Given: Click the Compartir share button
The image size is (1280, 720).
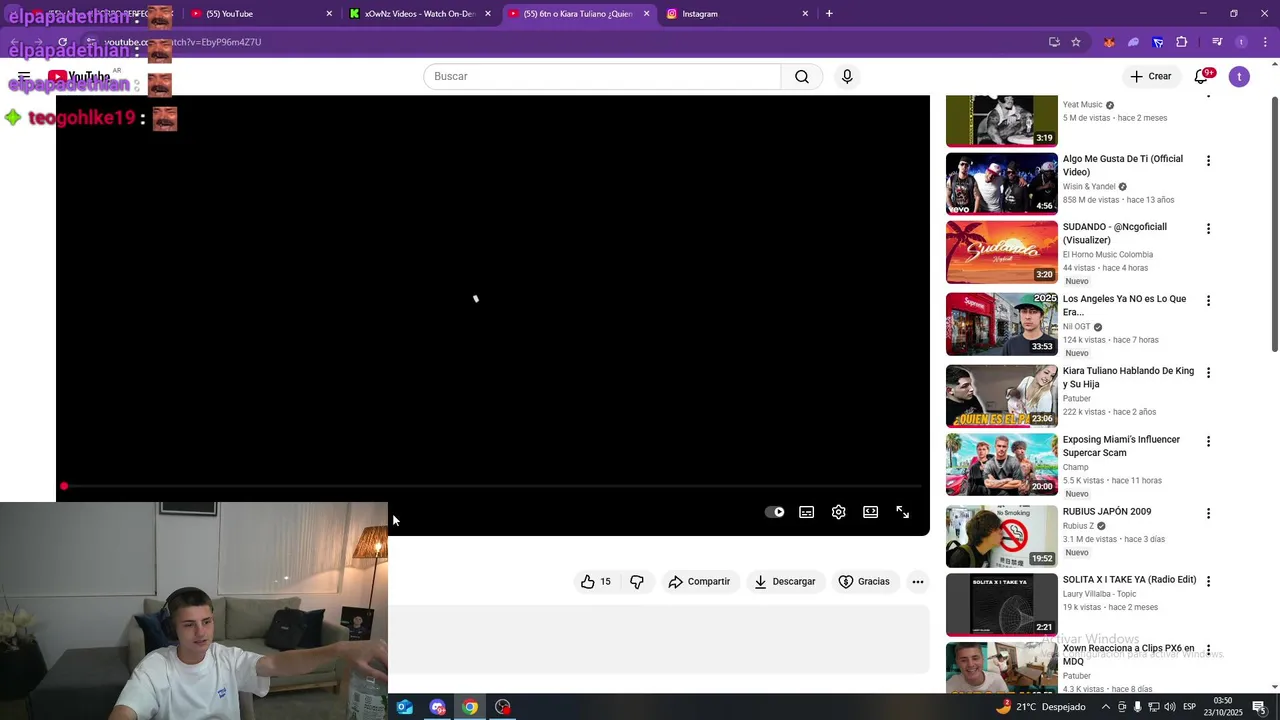Looking at the screenshot, I should point(699,582).
